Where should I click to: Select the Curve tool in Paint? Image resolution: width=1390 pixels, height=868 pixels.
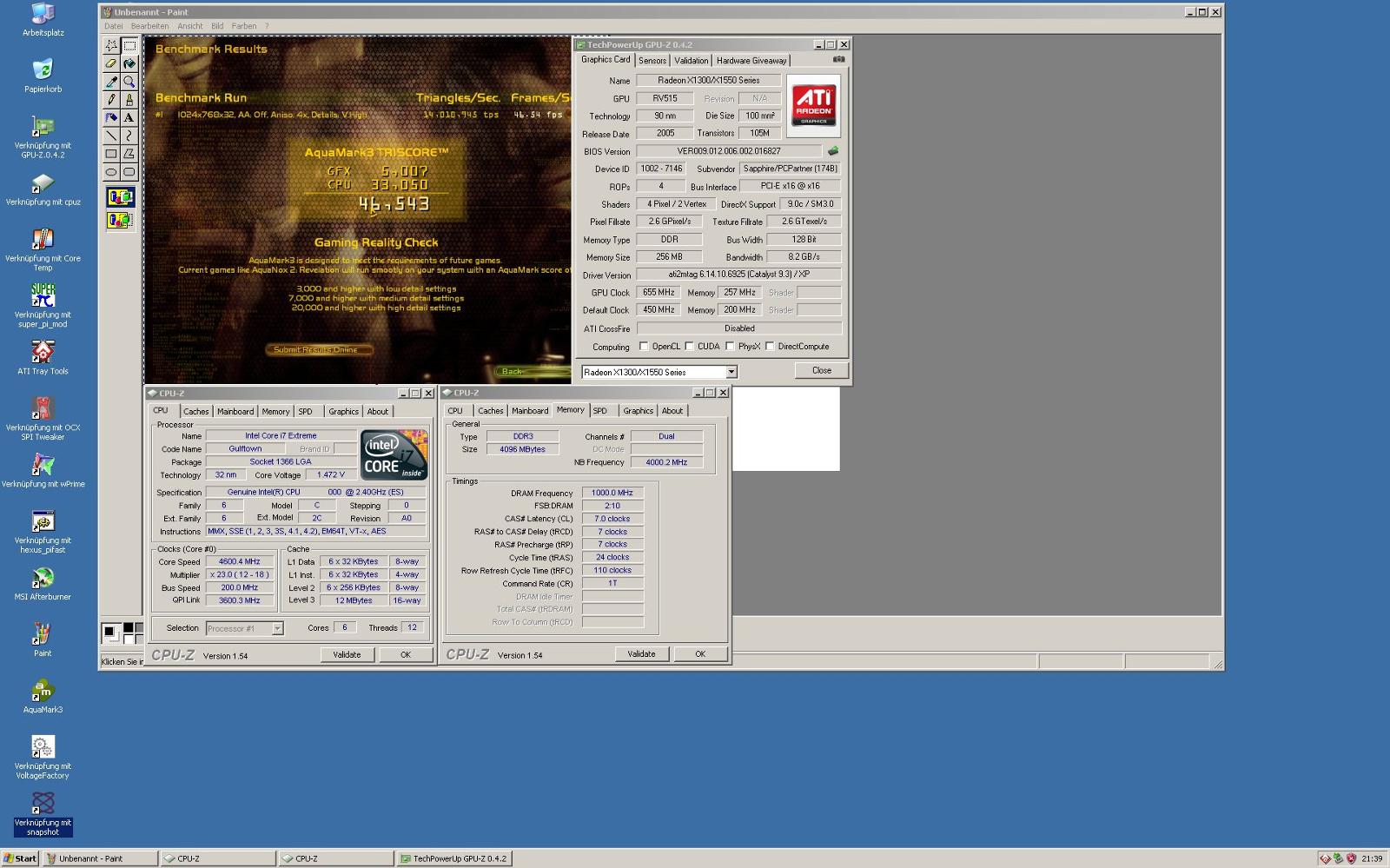[x=129, y=136]
